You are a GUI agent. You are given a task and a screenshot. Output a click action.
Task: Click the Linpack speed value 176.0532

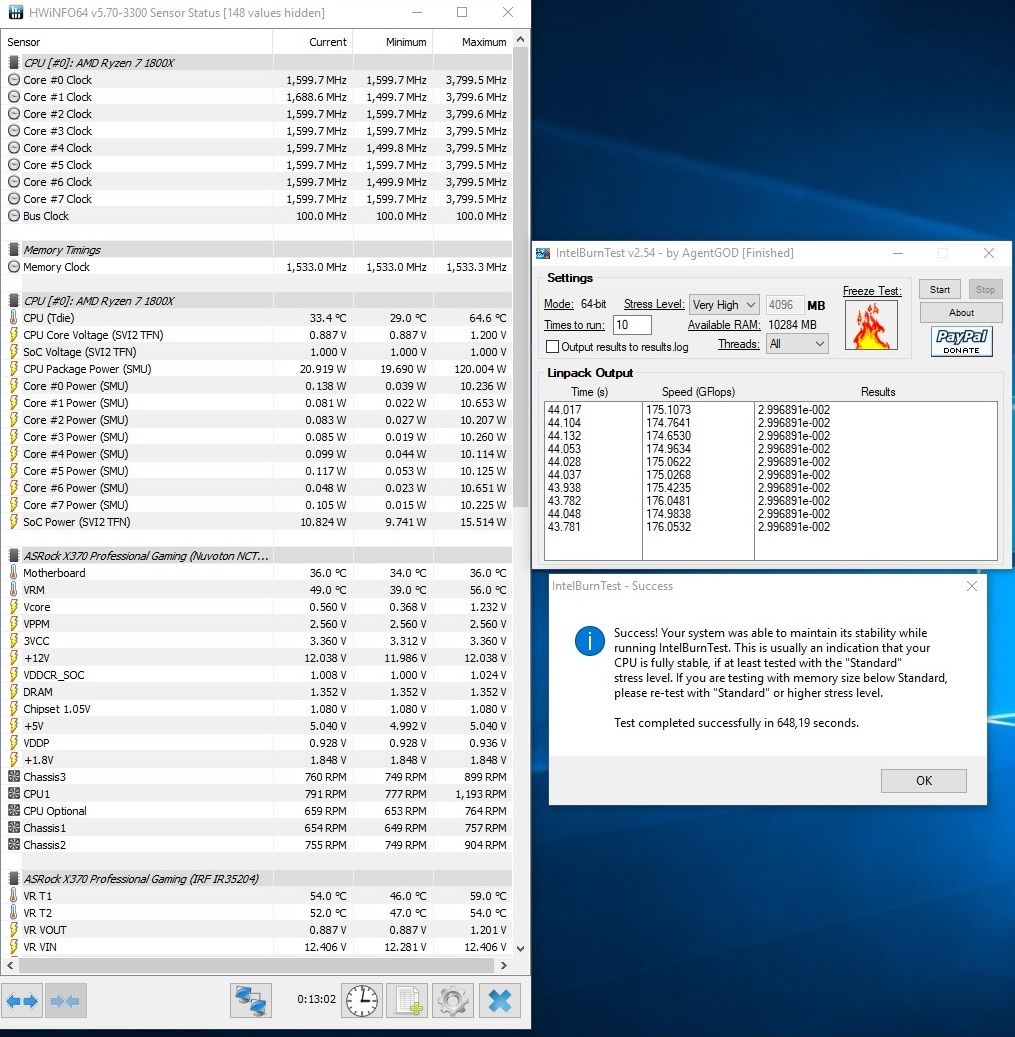pyautogui.click(x=668, y=527)
